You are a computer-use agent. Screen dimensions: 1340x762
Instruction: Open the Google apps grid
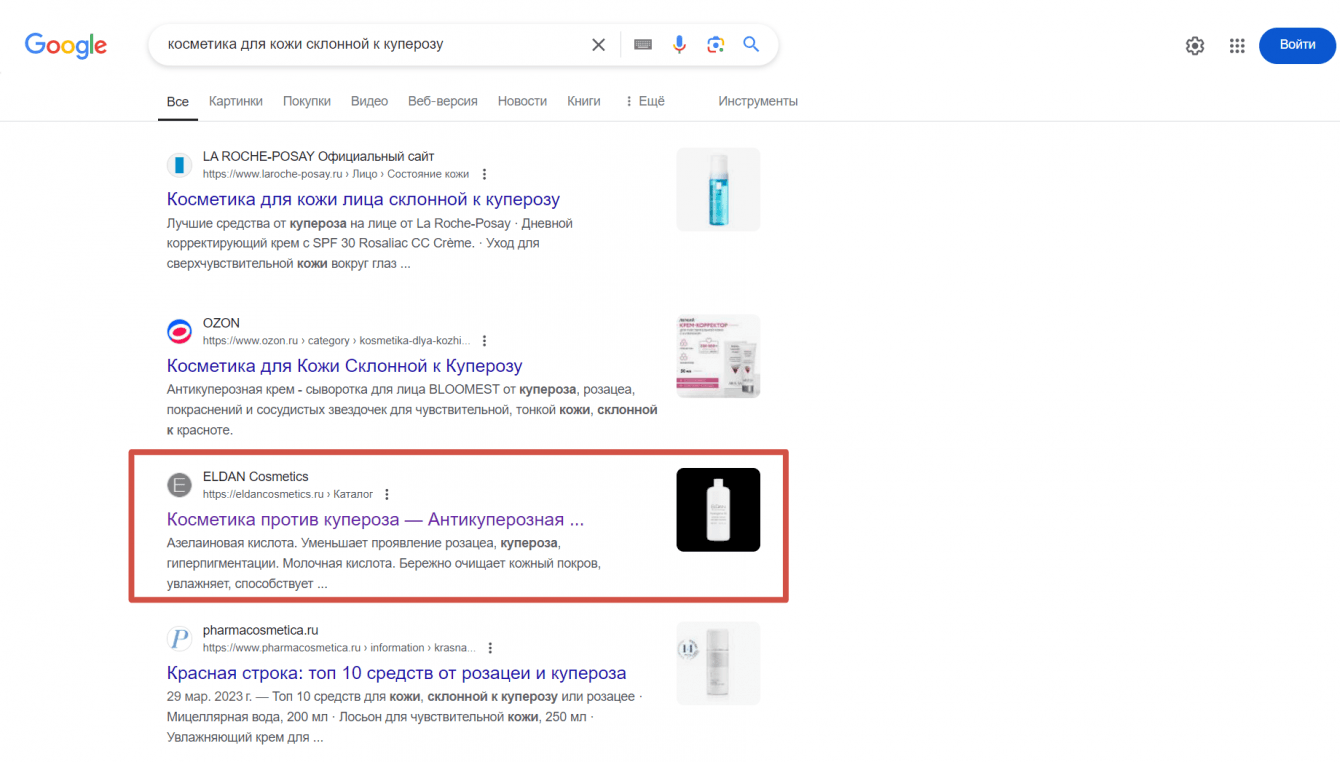[x=1237, y=45]
